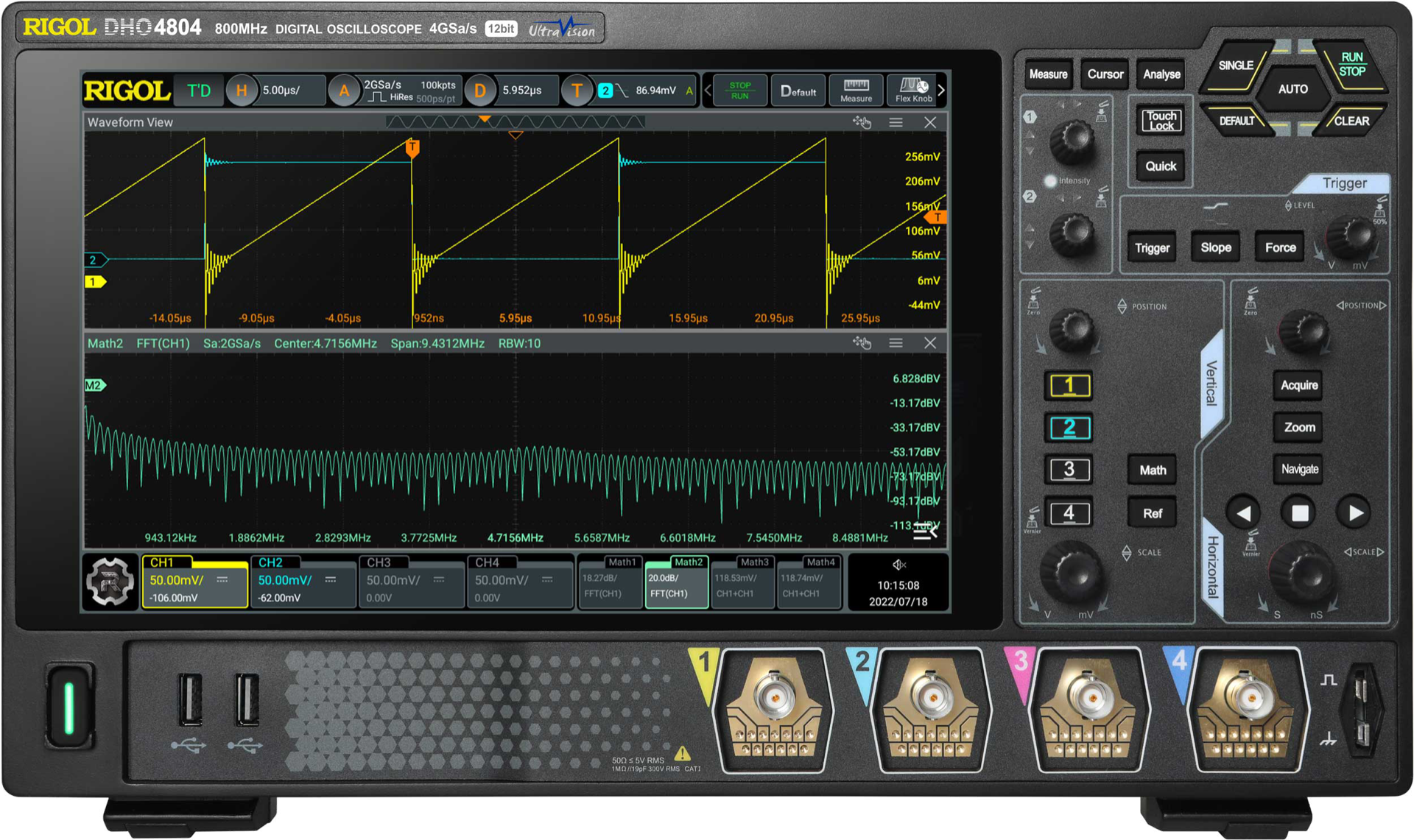1414x840 pixels.
Task: Click the Math2 FFT window move icon
Action: pos(862,343)
